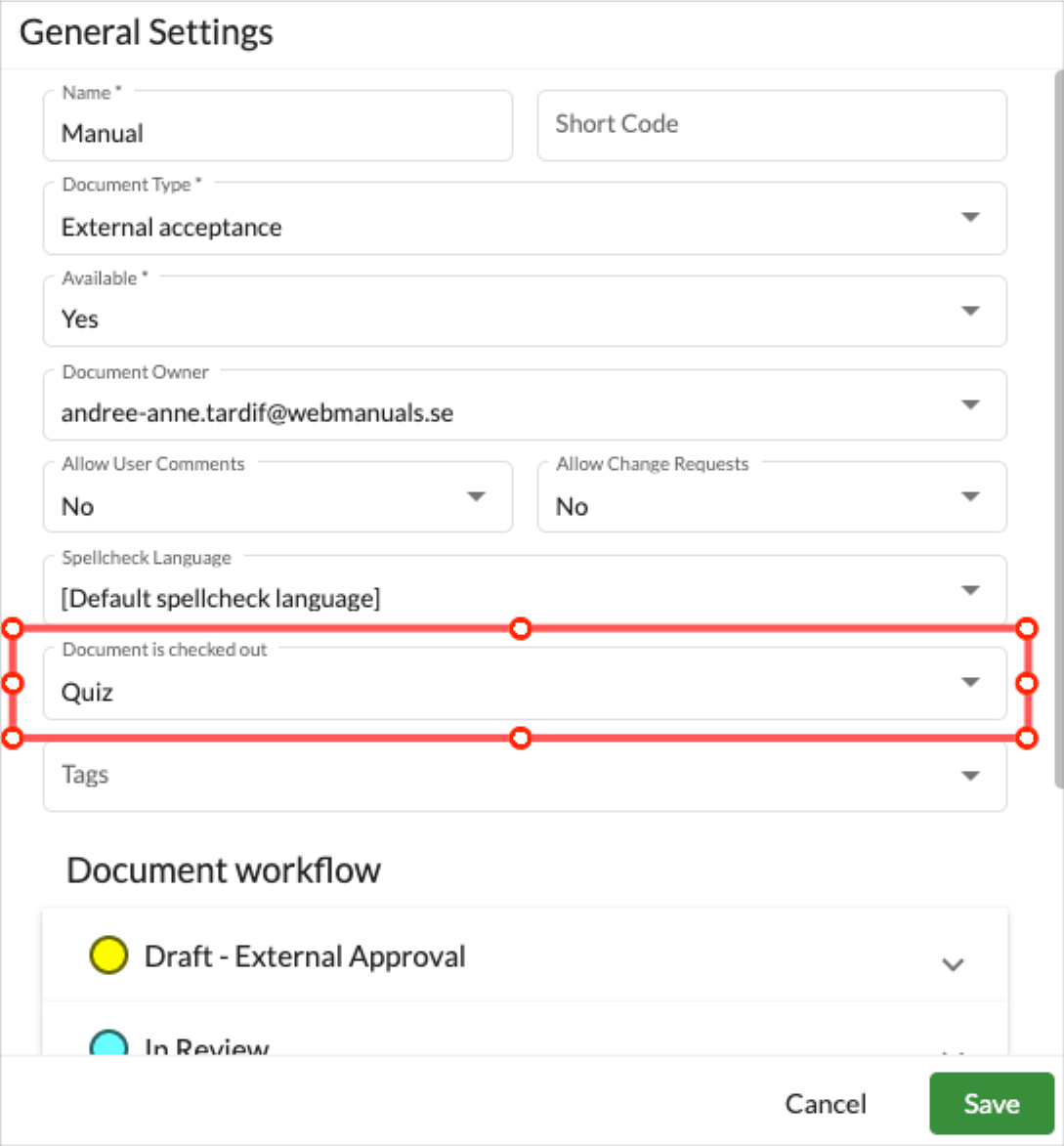The image size is (1064, 1146).
Task: Select the In Review workflow row
Action: point(525,1029)
